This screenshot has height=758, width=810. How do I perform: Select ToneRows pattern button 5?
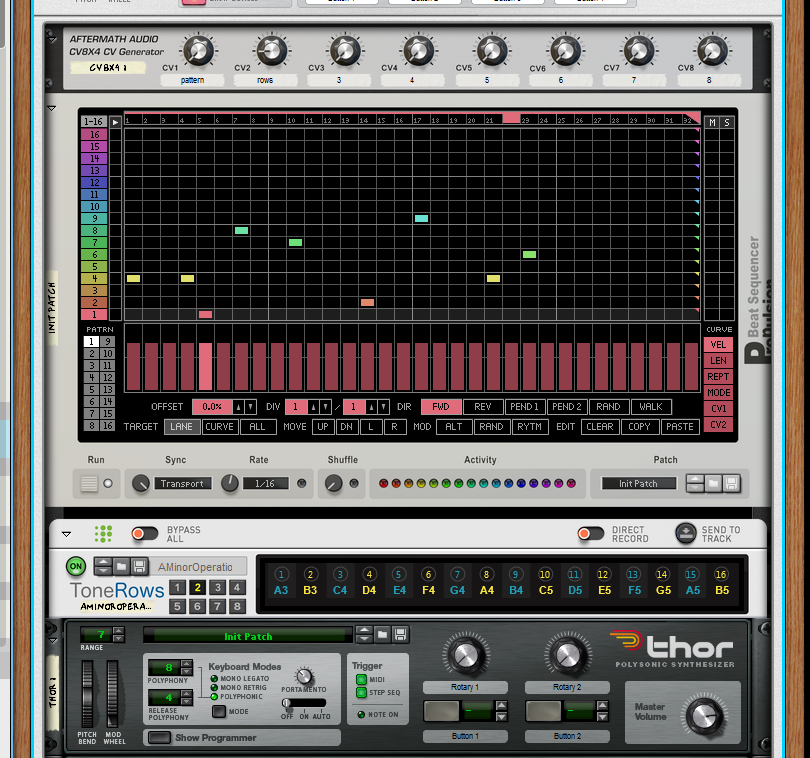tap(177, 606)
